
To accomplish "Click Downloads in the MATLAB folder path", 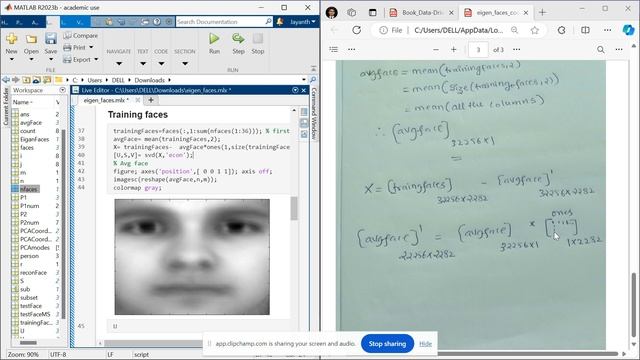I will [149, 80].
